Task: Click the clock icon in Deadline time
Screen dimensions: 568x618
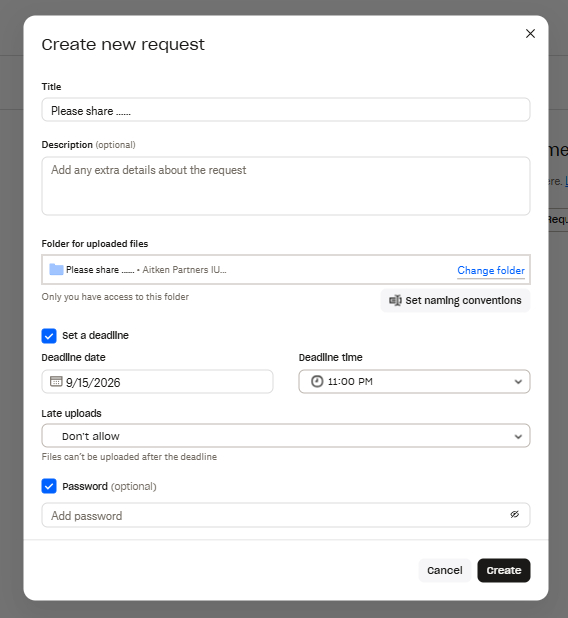Action: 317,382
